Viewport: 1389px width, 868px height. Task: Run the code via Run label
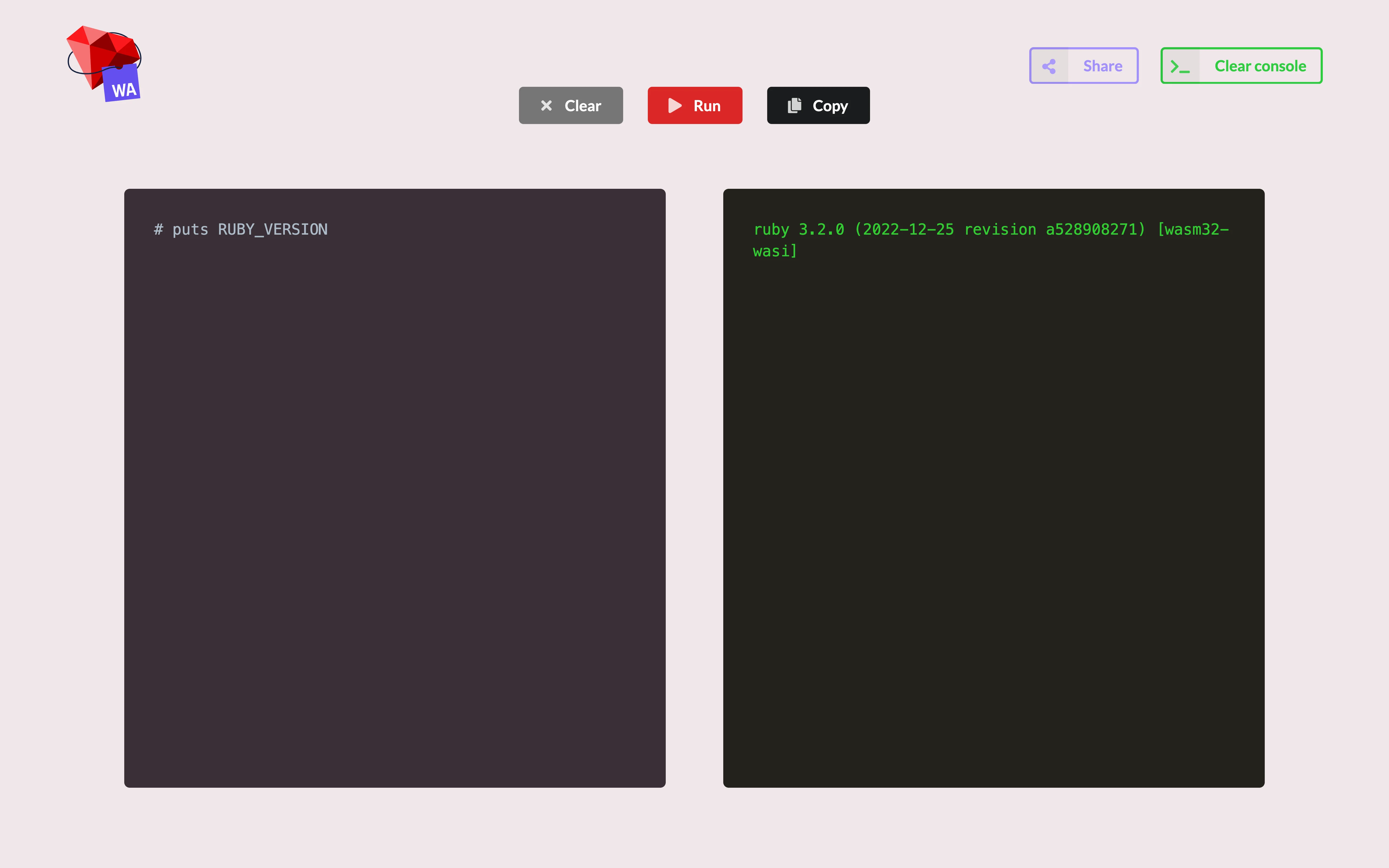(706, 106)
